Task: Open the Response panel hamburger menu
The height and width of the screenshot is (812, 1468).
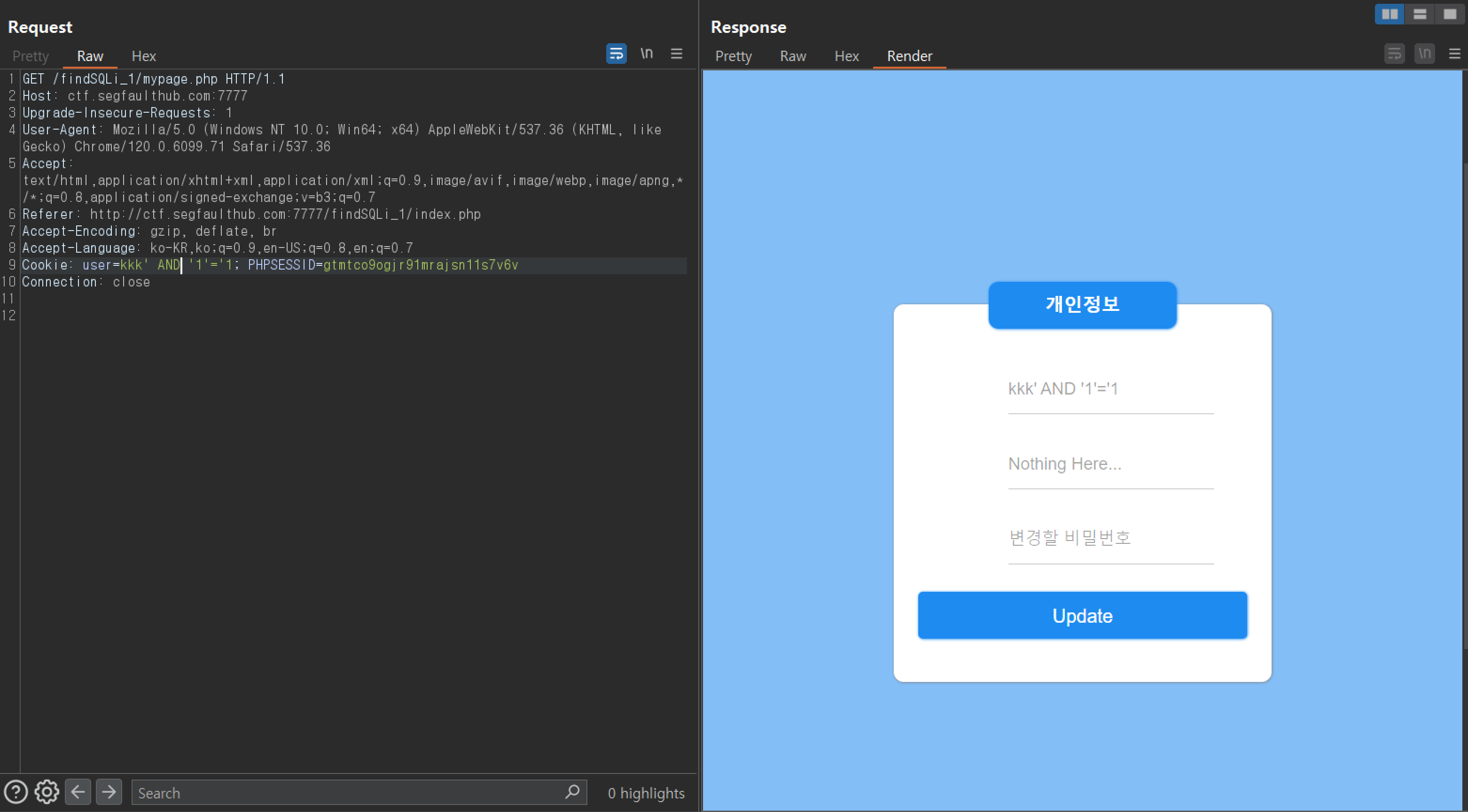Action: coord(1454,54)
